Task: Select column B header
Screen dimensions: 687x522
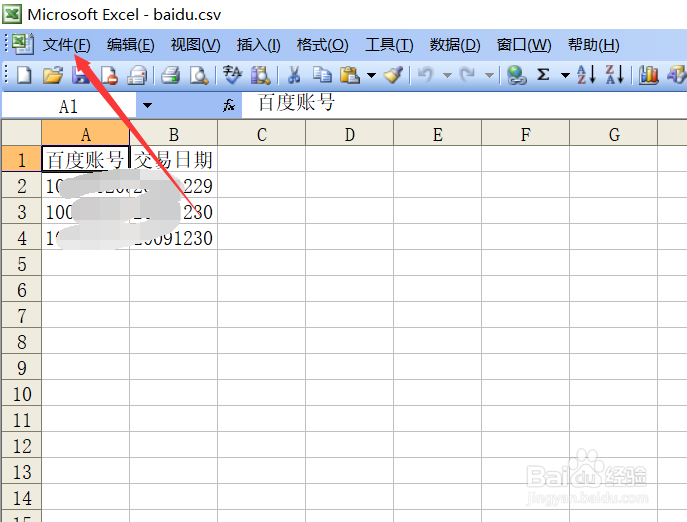Action: (174, 134)
